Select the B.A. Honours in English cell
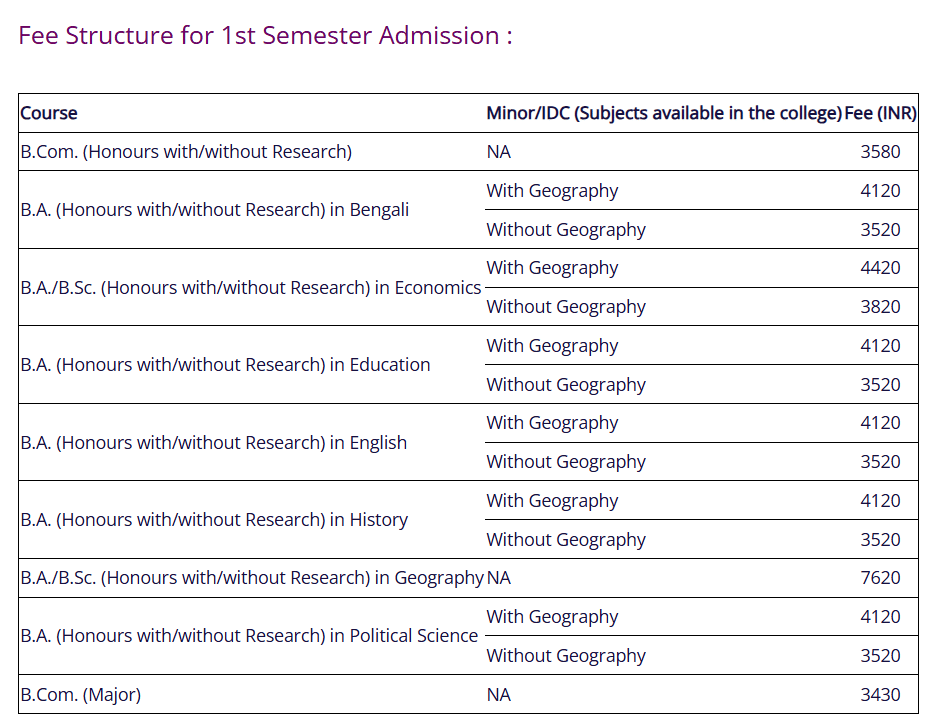Viewport: 934px width, 721px height. coord(213,443)
